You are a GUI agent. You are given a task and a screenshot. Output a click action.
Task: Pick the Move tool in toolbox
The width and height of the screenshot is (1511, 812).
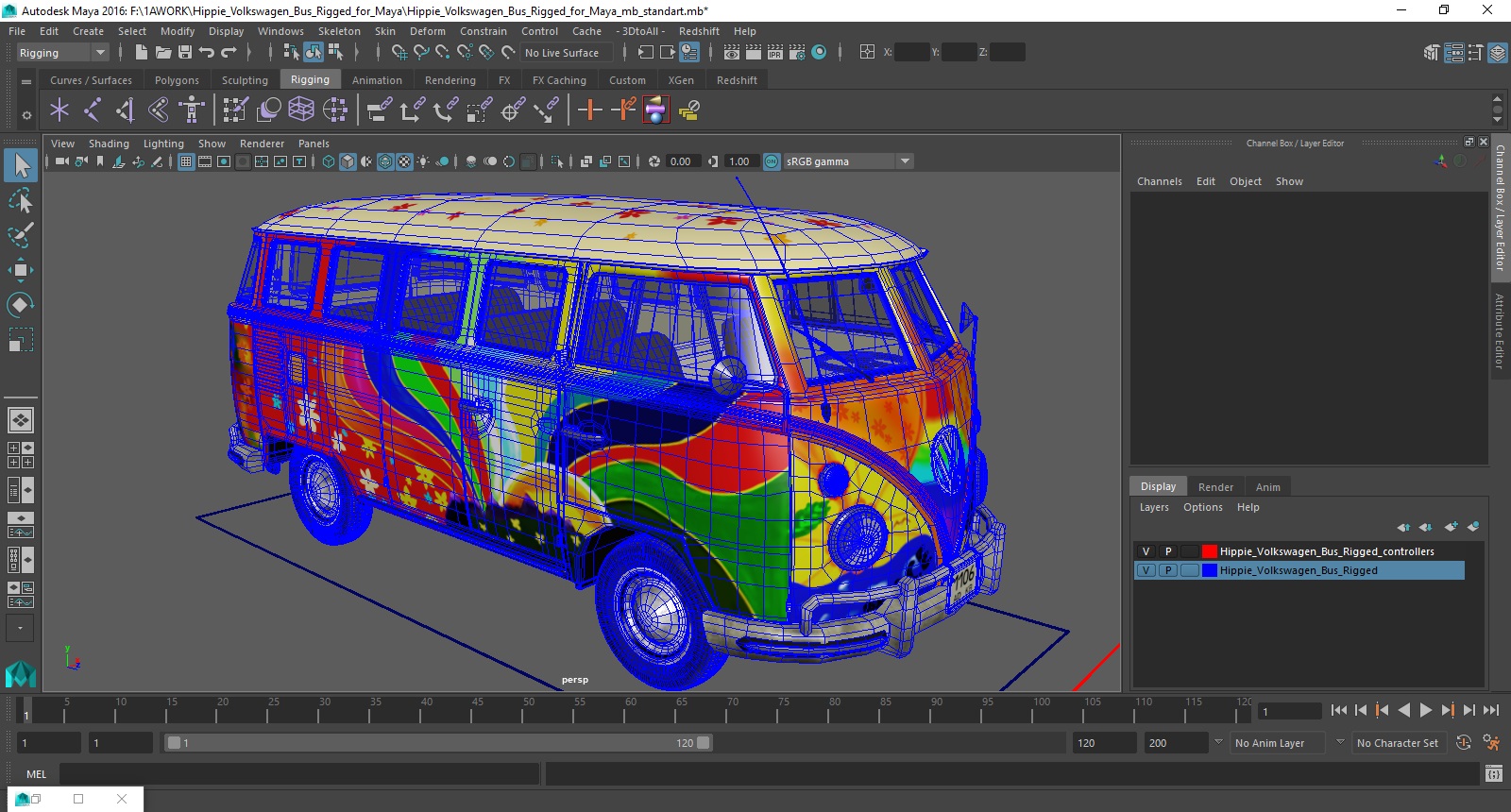click(x=20, y=270)
